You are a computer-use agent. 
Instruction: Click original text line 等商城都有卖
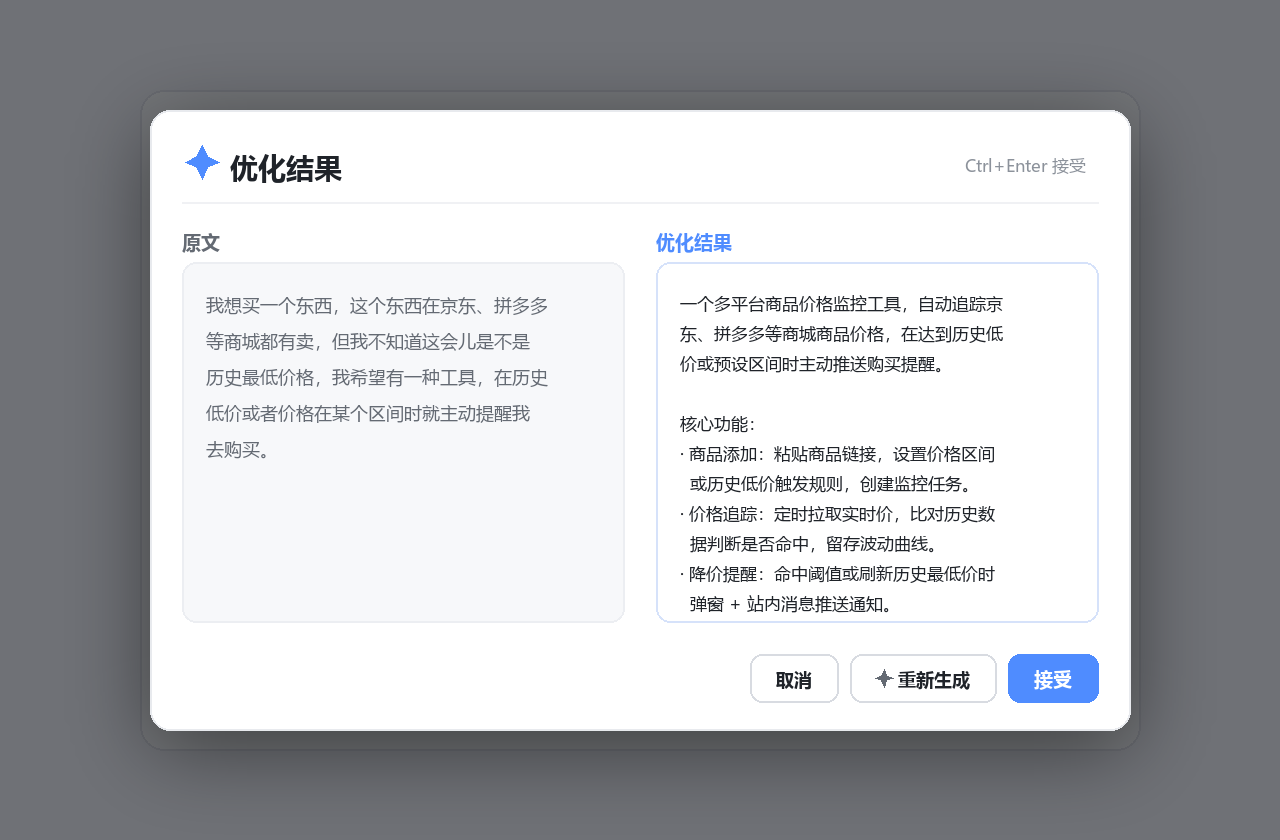[368, 341]
